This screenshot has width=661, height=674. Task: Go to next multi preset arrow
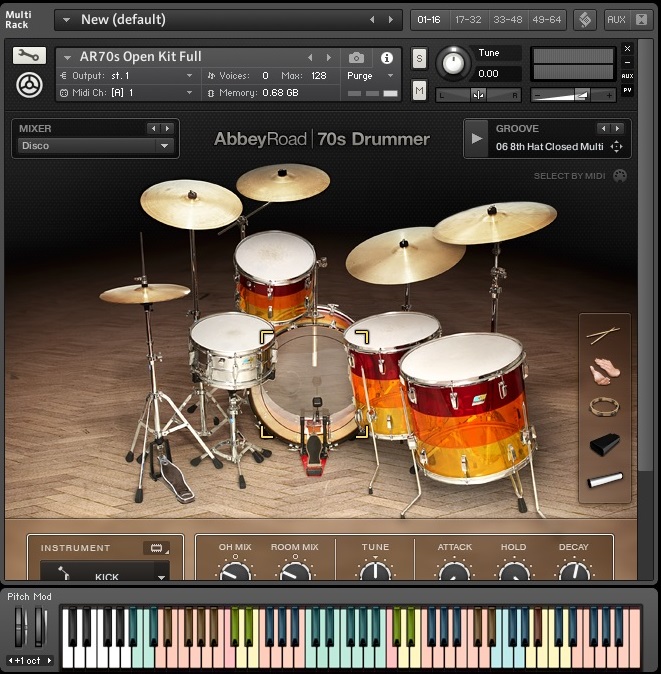click(x=390, y=19)
